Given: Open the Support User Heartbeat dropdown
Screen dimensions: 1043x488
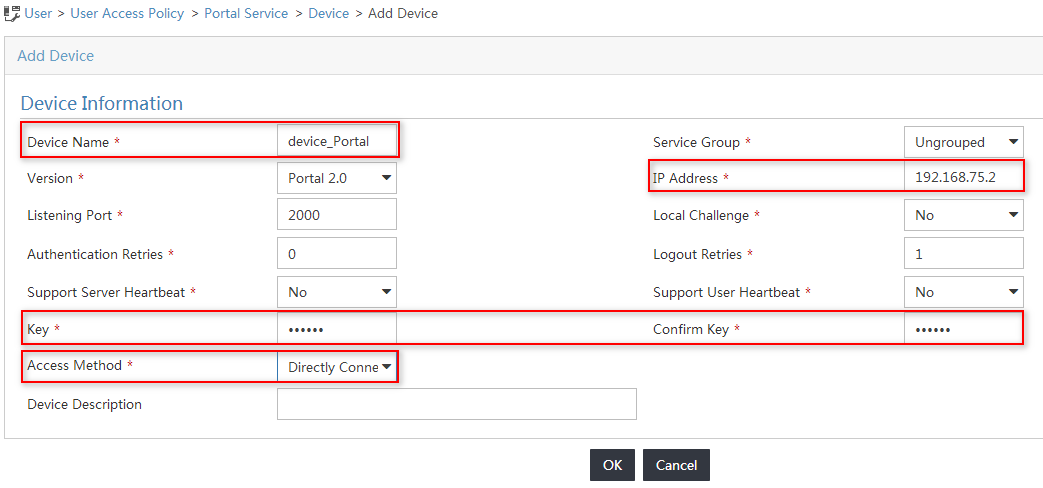Looking at the screenshot, I should pyautogui.click(x=964, y=292).
